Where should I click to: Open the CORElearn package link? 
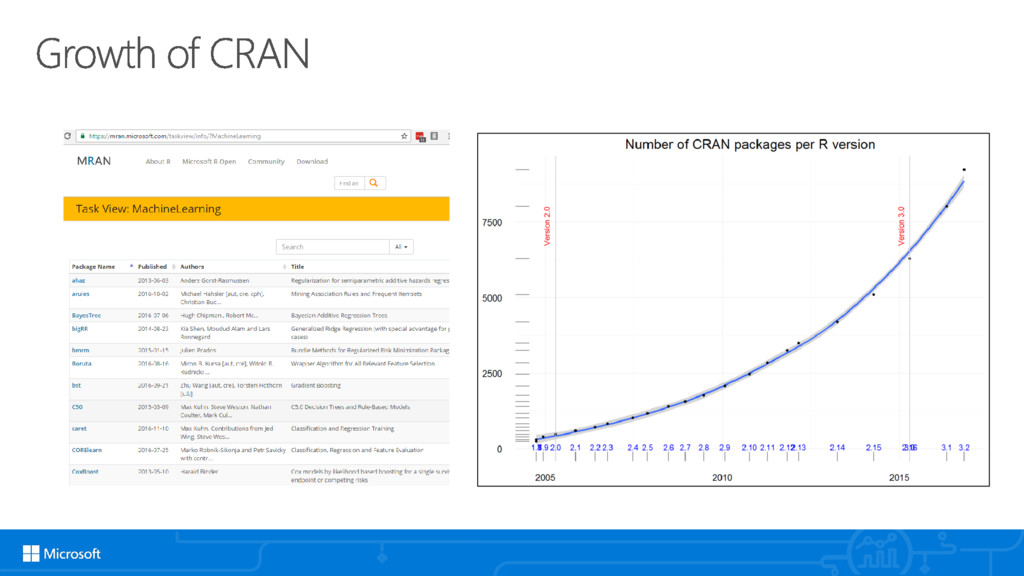[x=87, y=450]
